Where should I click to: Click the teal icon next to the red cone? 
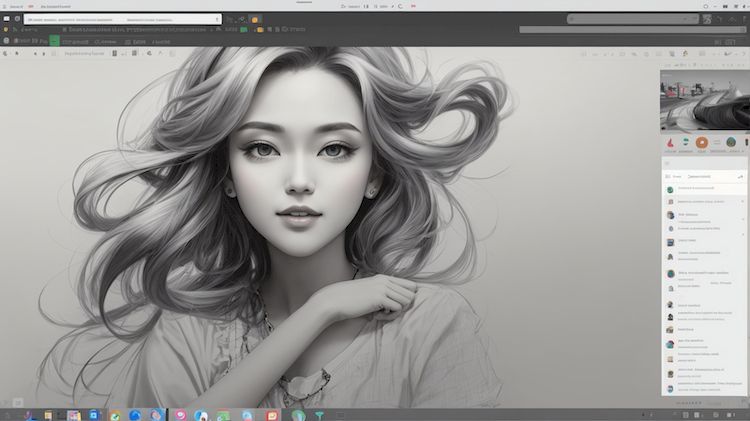click(686, 142)
